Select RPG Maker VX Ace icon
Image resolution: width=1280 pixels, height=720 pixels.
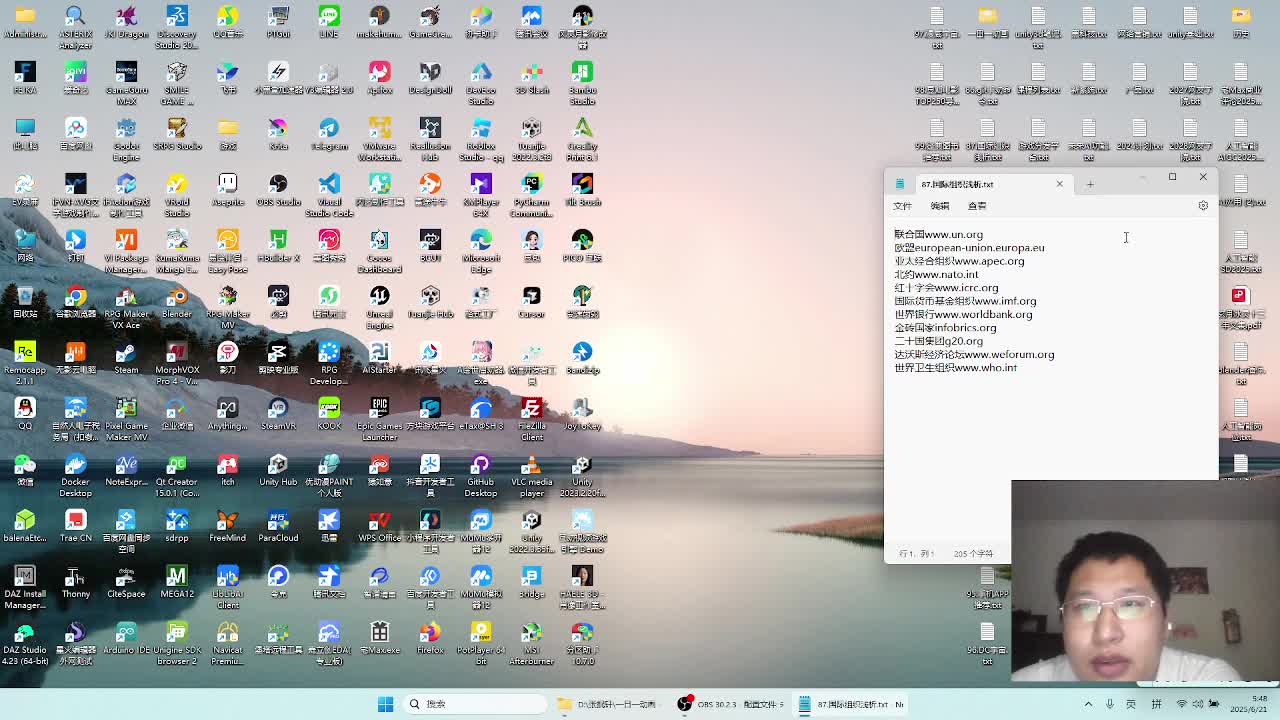(126, 306)
